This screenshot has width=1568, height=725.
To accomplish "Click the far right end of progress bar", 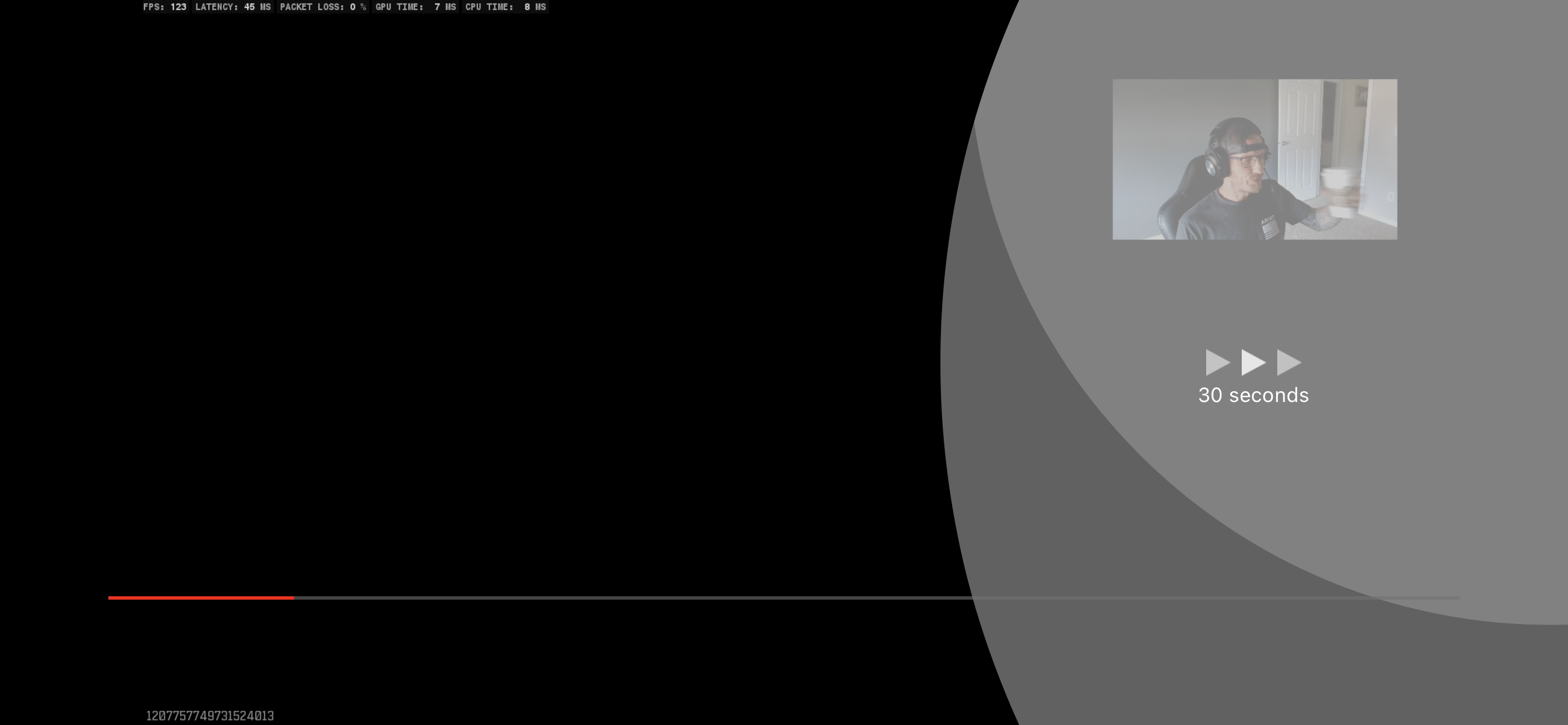I will pos(1457,598).
